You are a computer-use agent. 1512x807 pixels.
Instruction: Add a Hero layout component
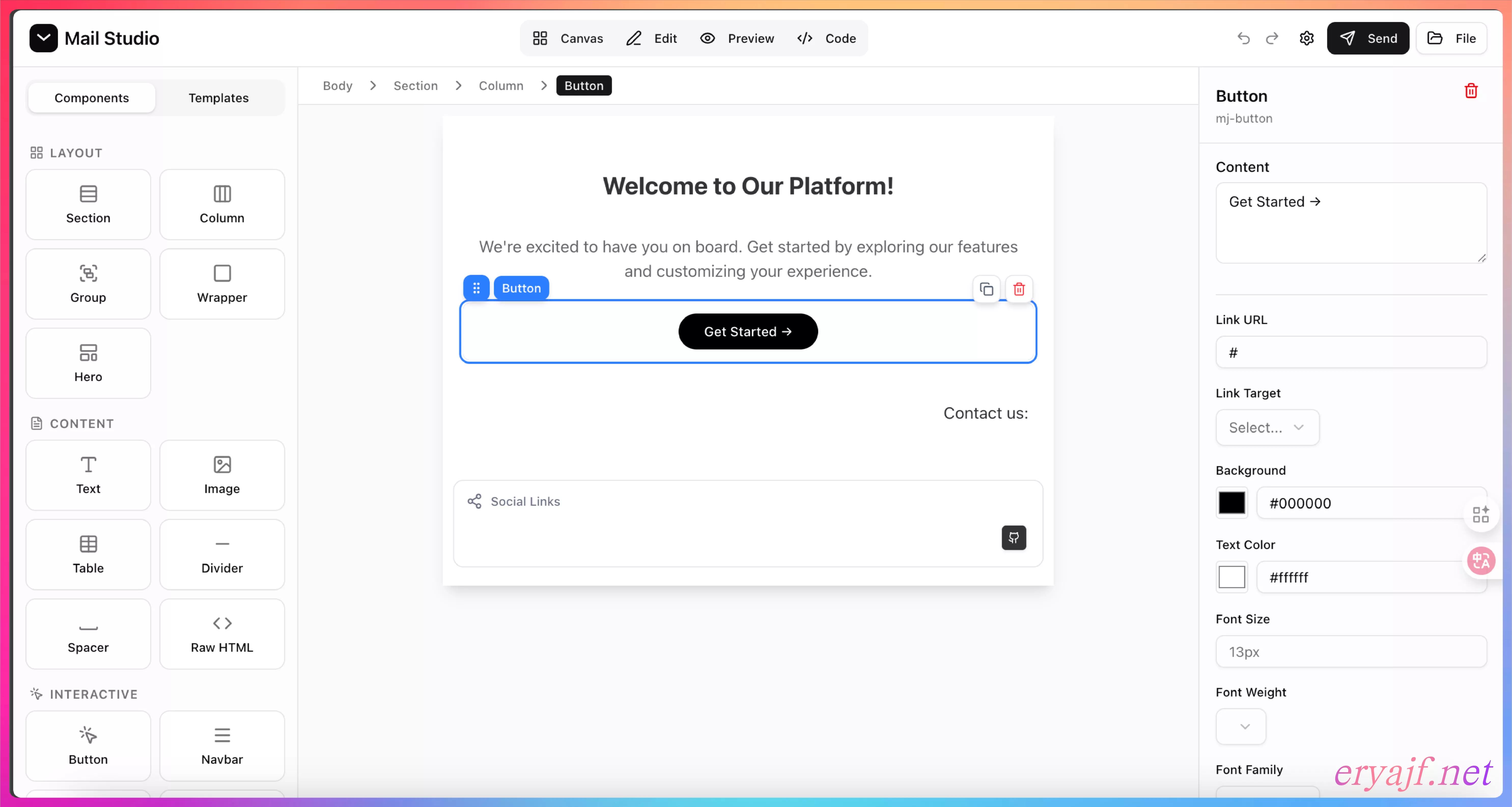[x=88, y=363]
